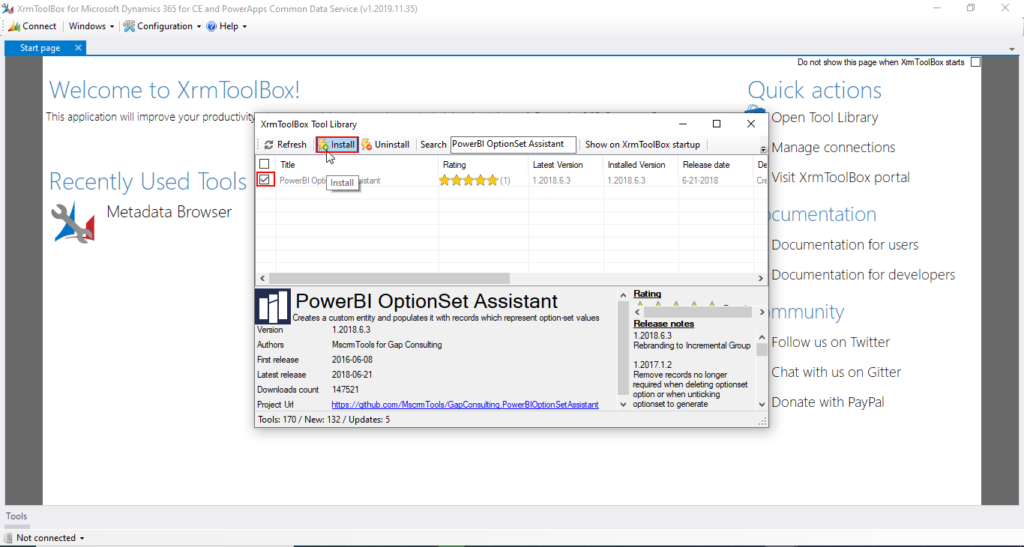
Task: Click the Tool Library resize grip
Action: coord(762,422)
